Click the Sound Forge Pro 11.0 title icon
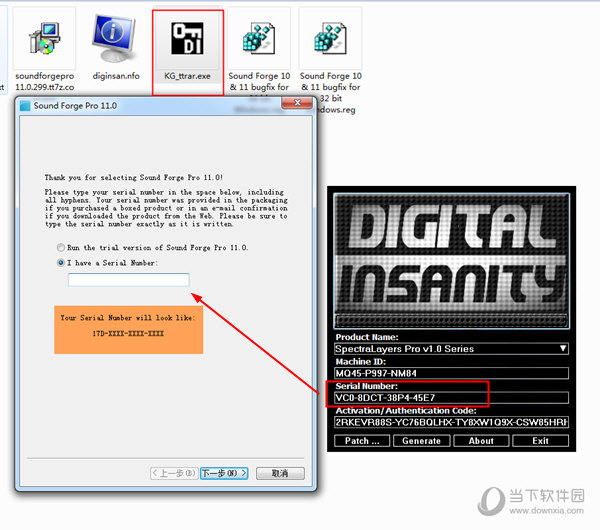Image resolution: width=600 pixels, height=530 pixels. [25, 106]
